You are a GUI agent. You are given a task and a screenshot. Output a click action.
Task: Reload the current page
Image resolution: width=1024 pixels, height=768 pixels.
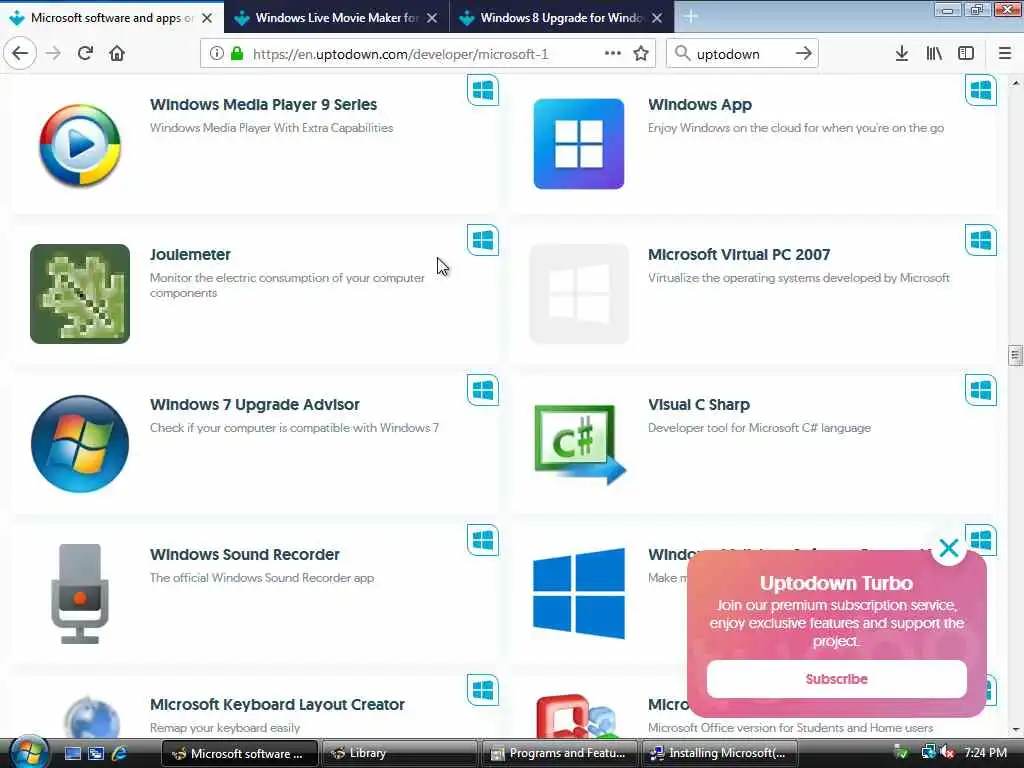tap(85, 54)
